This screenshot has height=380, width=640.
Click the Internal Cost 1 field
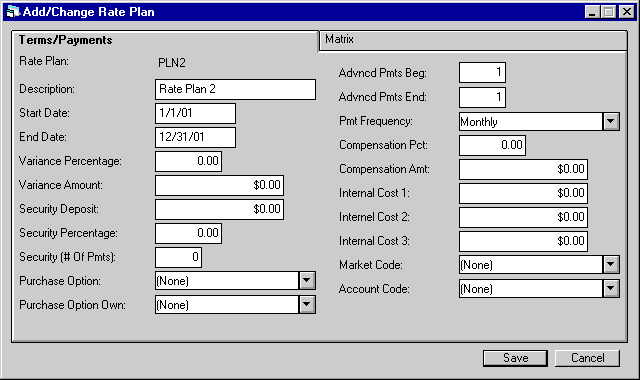tap(523, 193)
